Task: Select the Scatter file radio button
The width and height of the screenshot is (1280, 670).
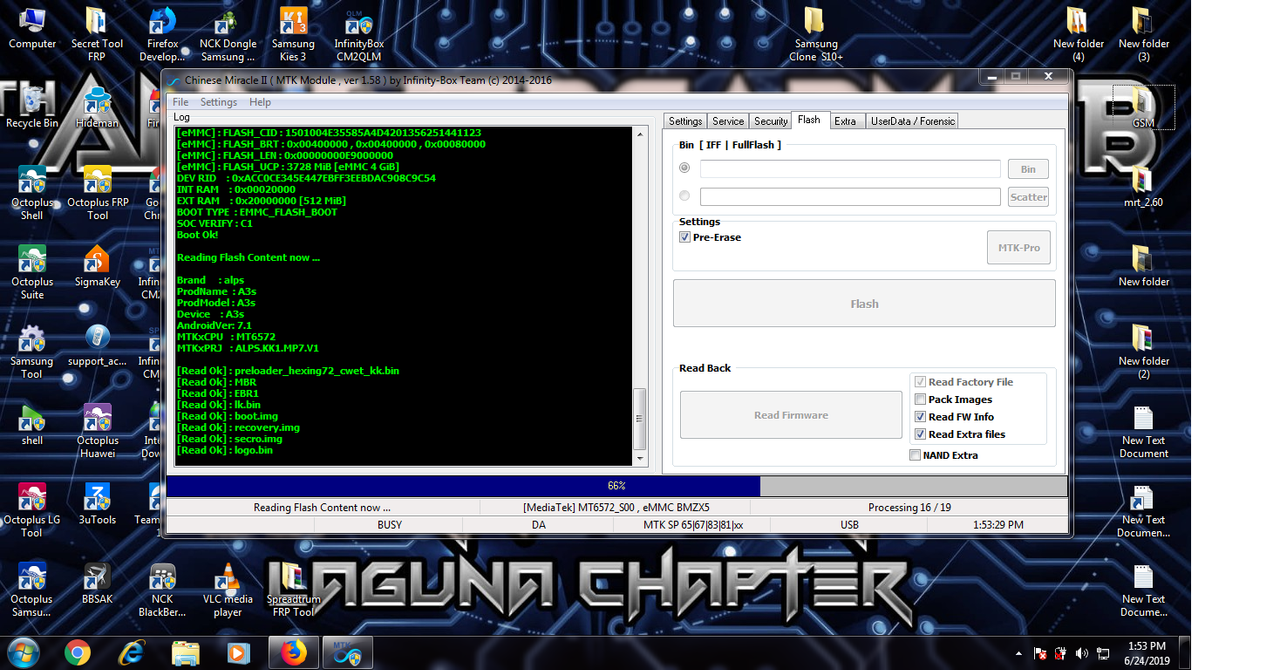Action: [685, 196]
